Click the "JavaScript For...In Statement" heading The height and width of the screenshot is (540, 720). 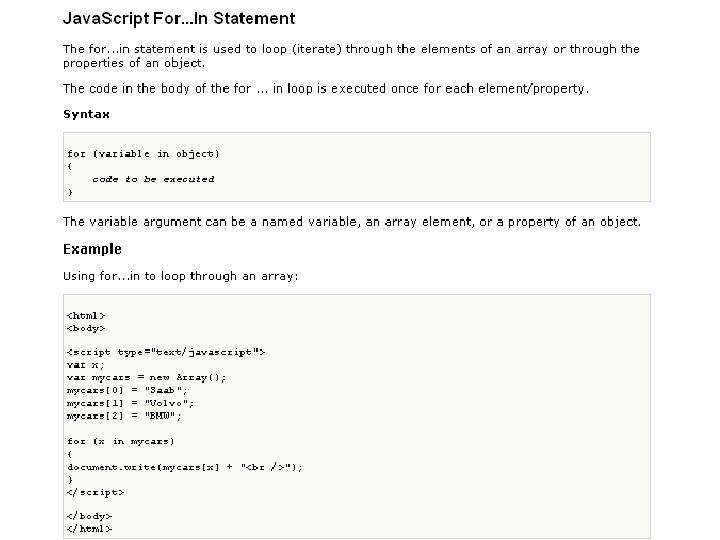tap(179, 18)
